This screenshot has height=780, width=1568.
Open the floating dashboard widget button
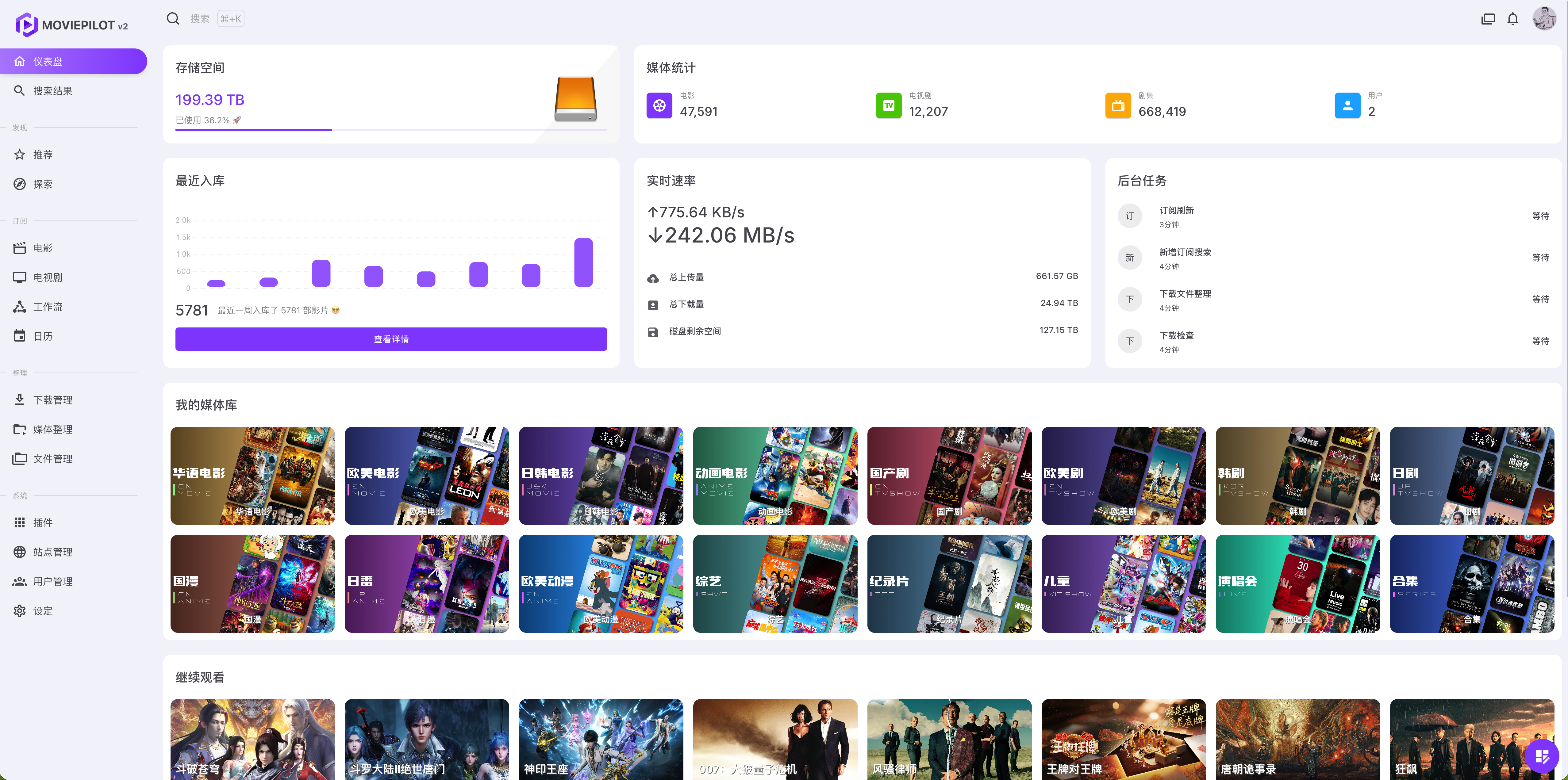(1542, 756)
